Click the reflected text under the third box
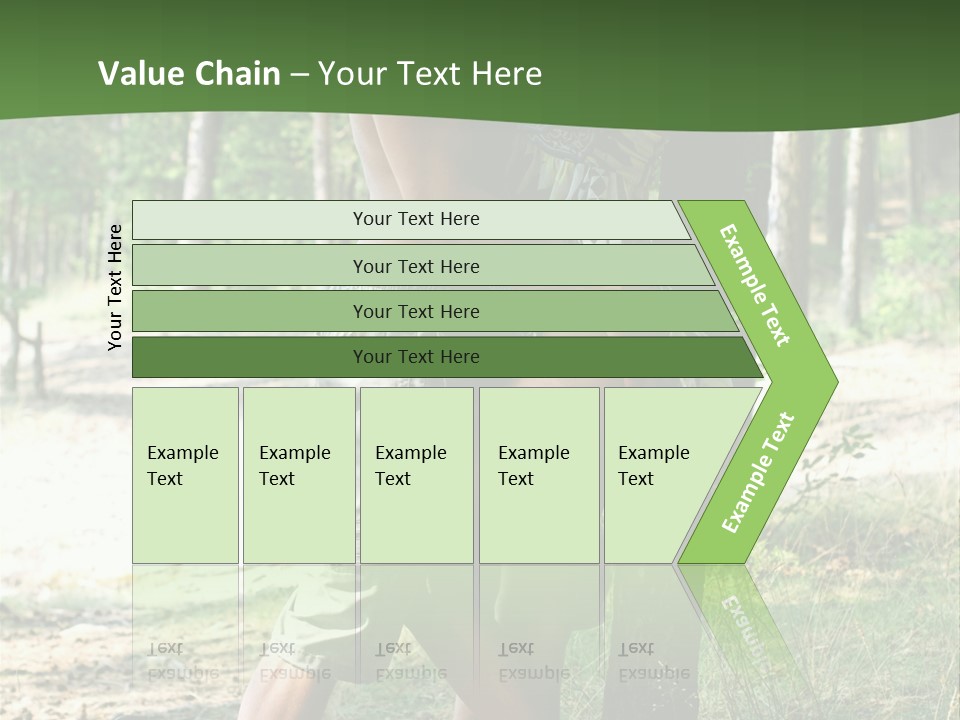Viewport: 960px width, 720px height. (410, 660)
